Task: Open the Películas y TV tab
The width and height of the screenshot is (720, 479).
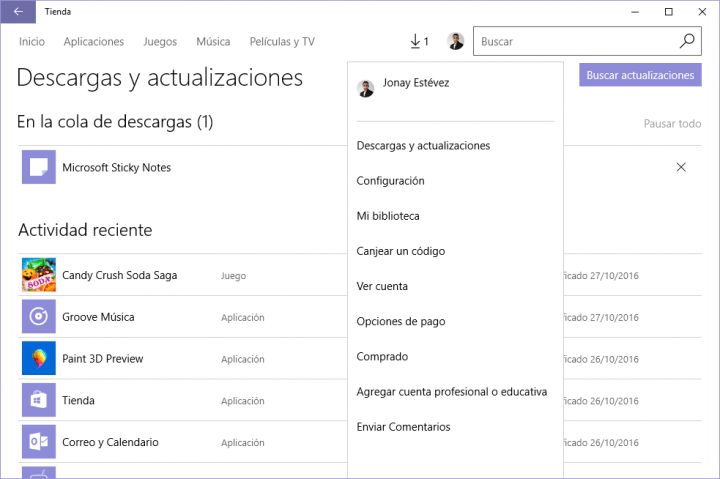Action: [282, 42]
